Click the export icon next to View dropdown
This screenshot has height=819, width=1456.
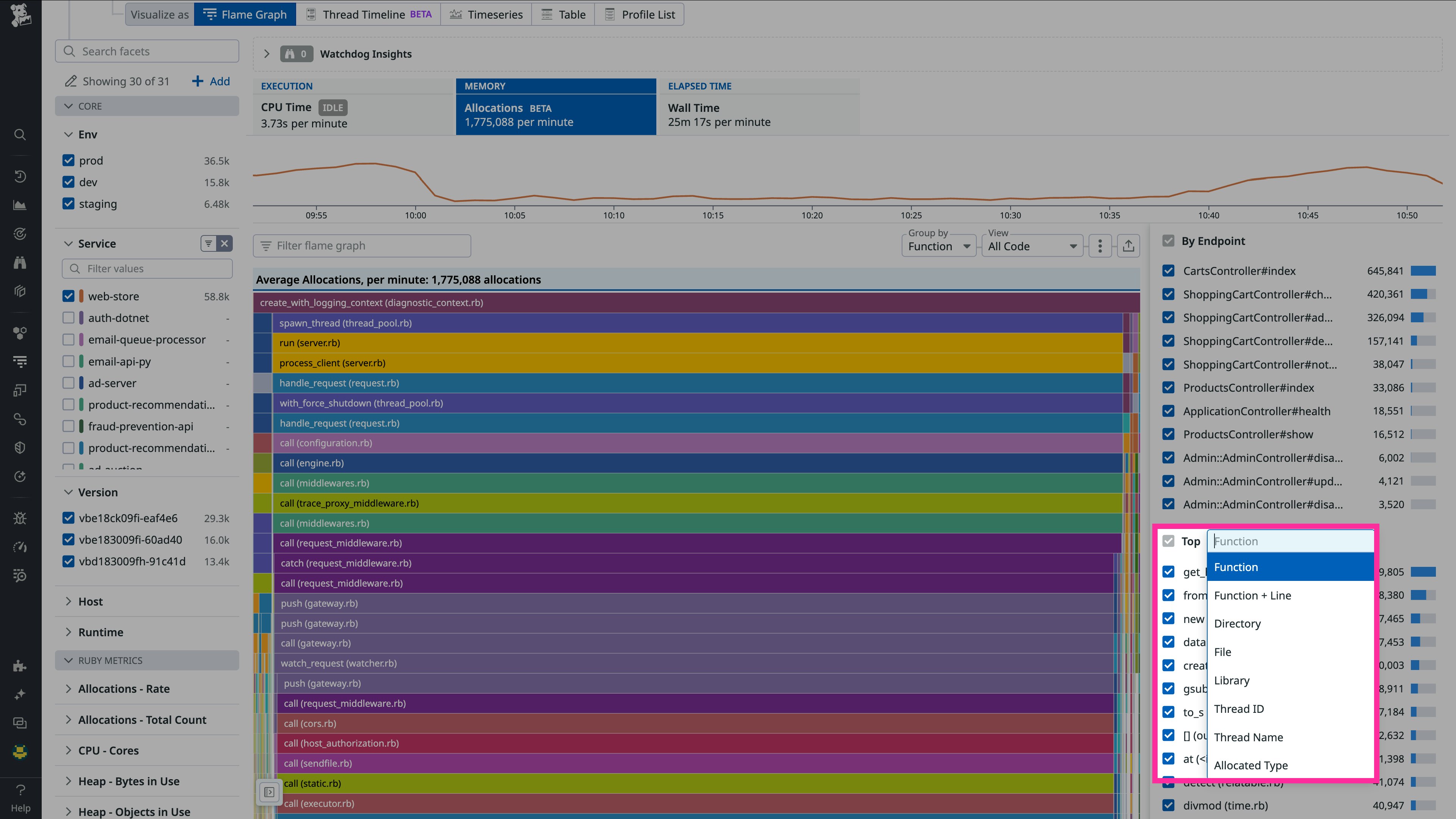[x=1128, y=246]
